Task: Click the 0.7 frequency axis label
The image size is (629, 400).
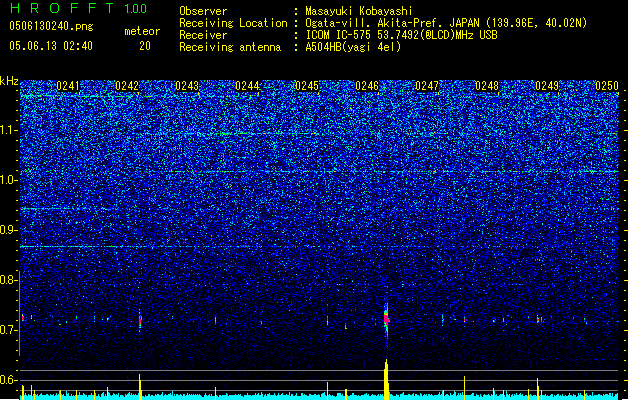Action: [9, 330]
